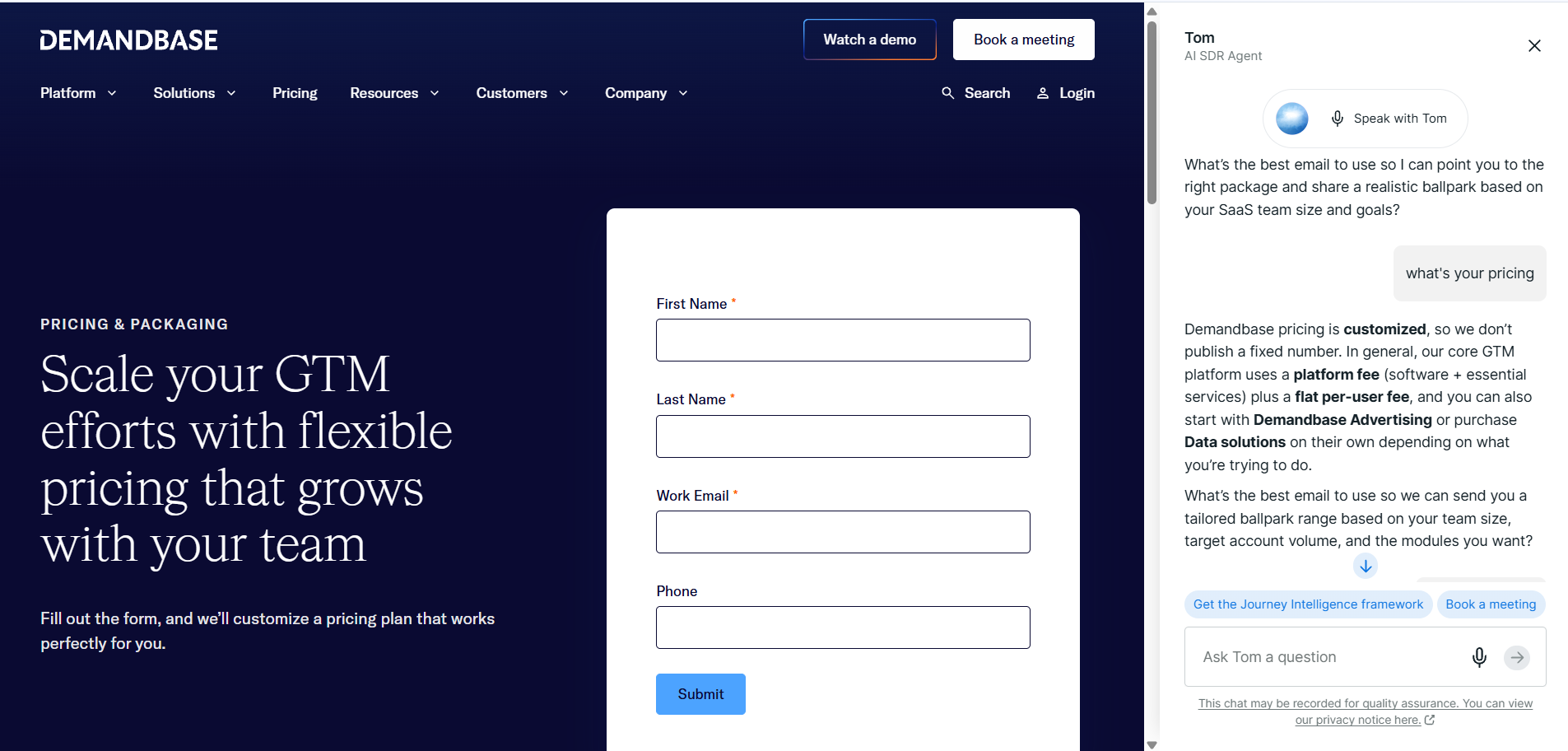This screenshot has width=1568, height=751.
Task: Expand the Company menu chevron
Action: click(x=683, y=93)
